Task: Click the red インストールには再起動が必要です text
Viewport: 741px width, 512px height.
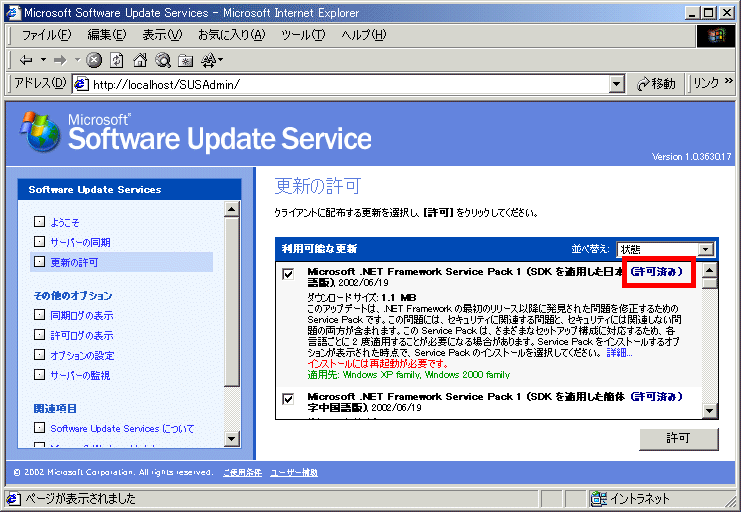Action: tap(378, 364)
